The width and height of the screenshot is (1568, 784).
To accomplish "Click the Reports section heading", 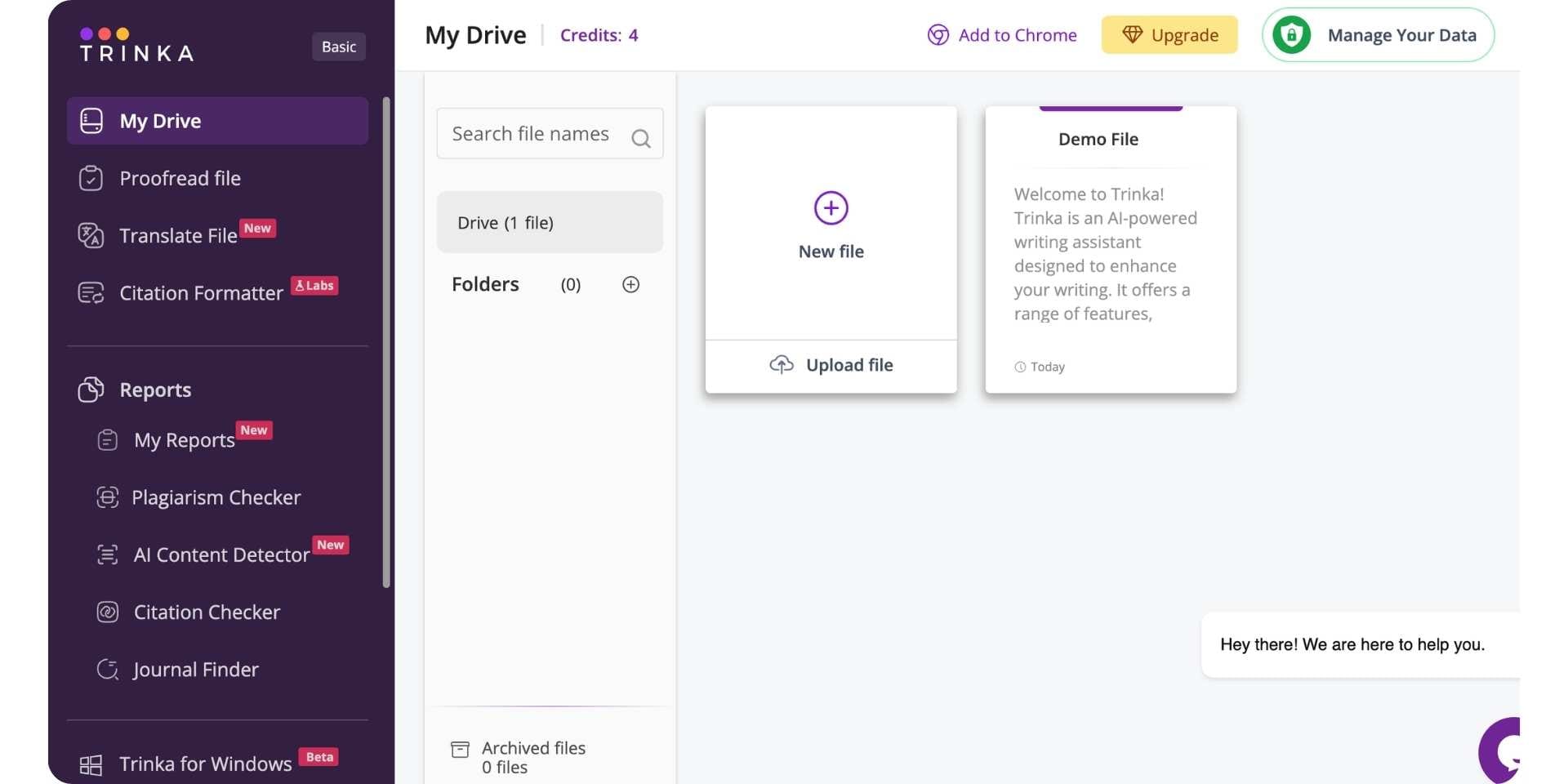I will click(155, 390).
